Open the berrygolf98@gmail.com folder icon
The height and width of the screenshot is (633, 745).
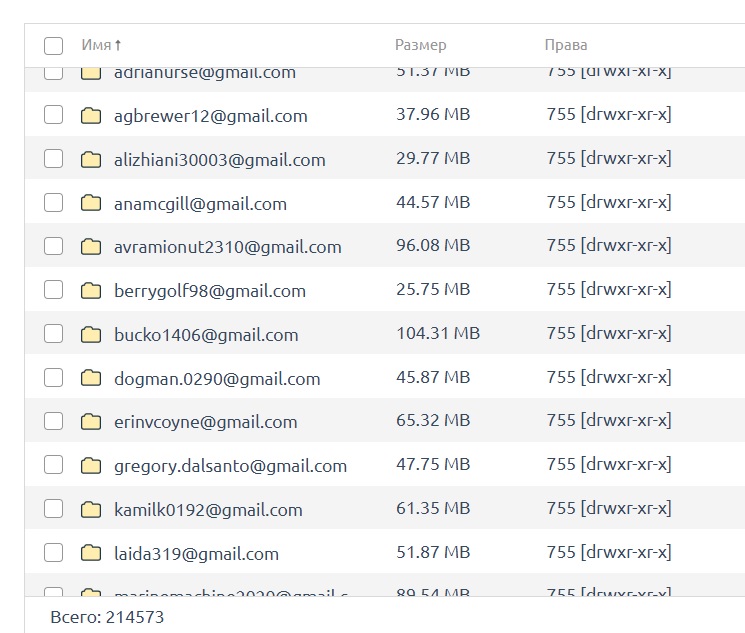(92, 291)
